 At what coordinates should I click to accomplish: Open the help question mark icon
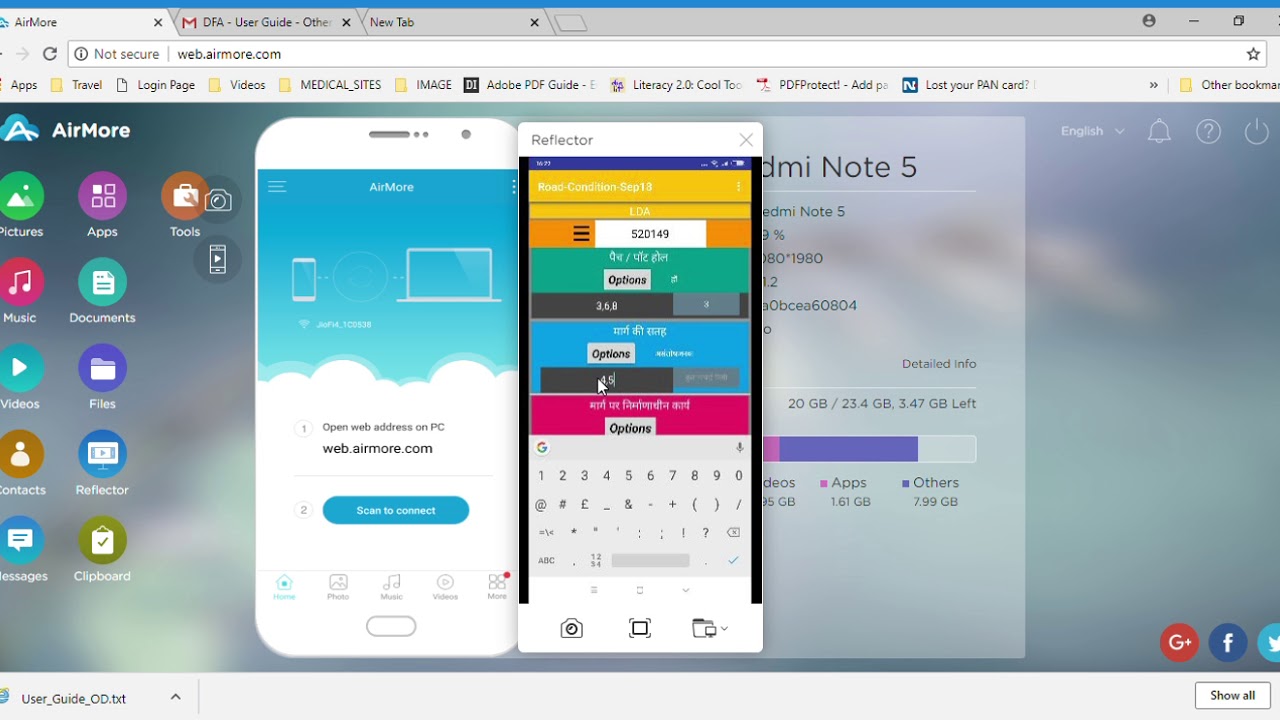tap(1208, 131)
